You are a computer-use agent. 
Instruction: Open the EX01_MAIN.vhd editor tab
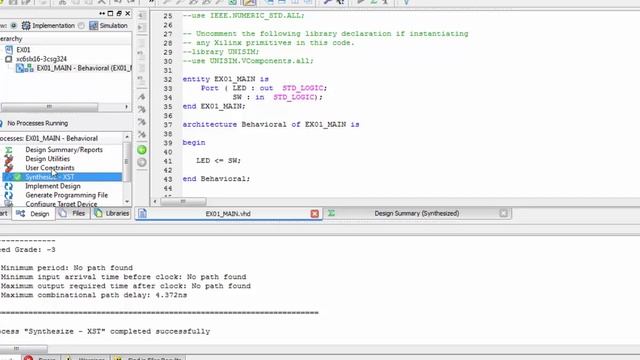pos(228,214)
